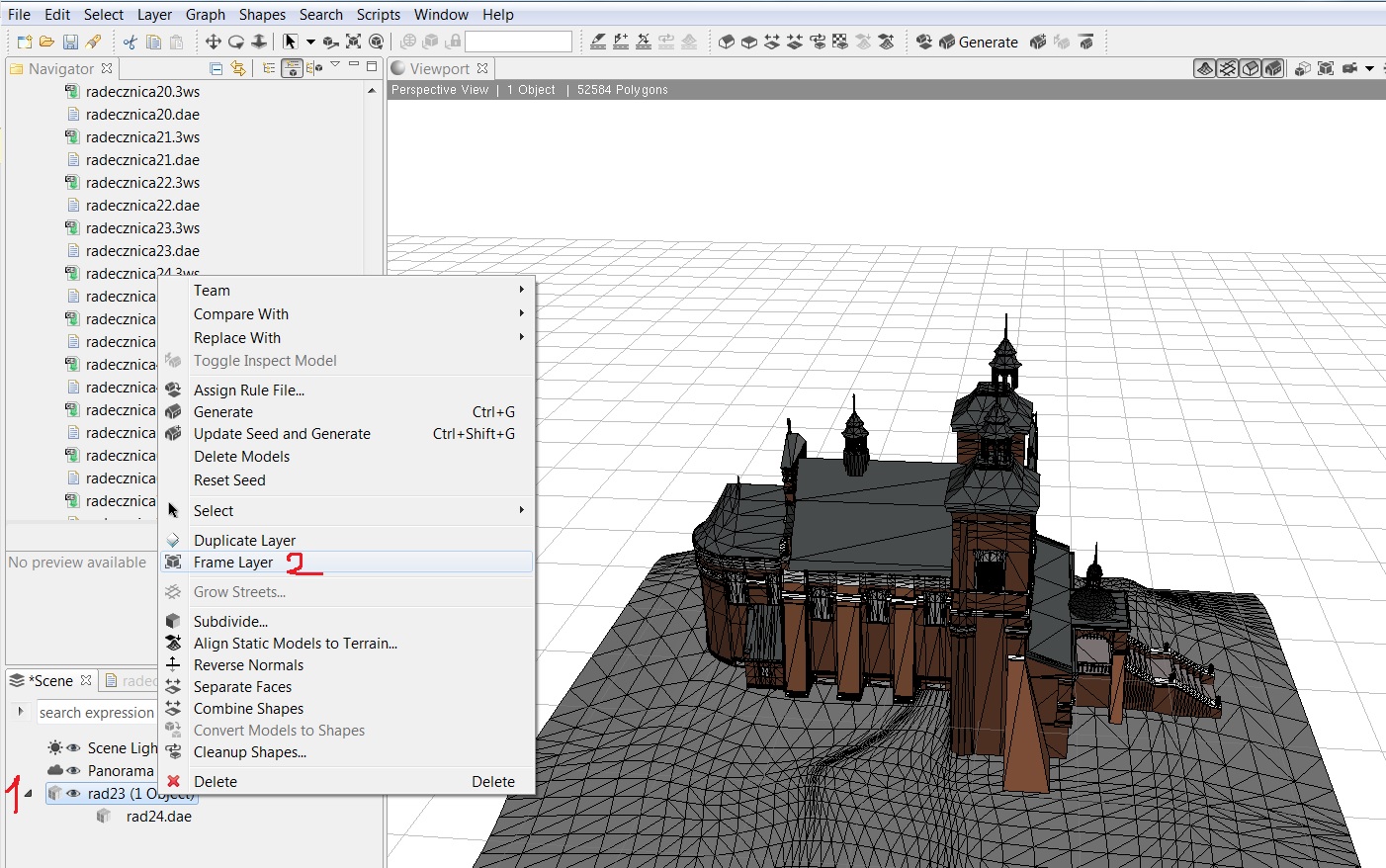Switch to the Viewport tab
1386x868 pixels.
(439, 68)
